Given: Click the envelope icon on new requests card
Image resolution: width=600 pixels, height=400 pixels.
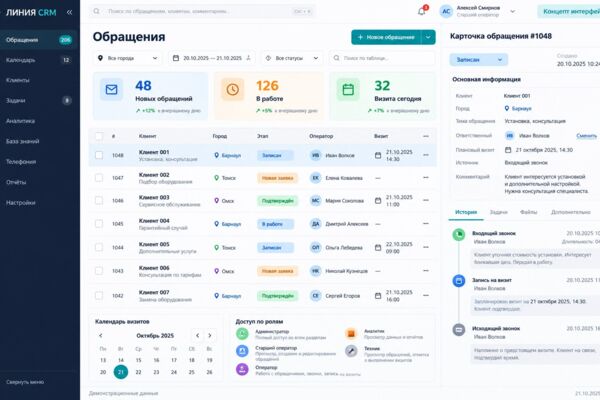Looking at the screenshot, I should [111, 90].
